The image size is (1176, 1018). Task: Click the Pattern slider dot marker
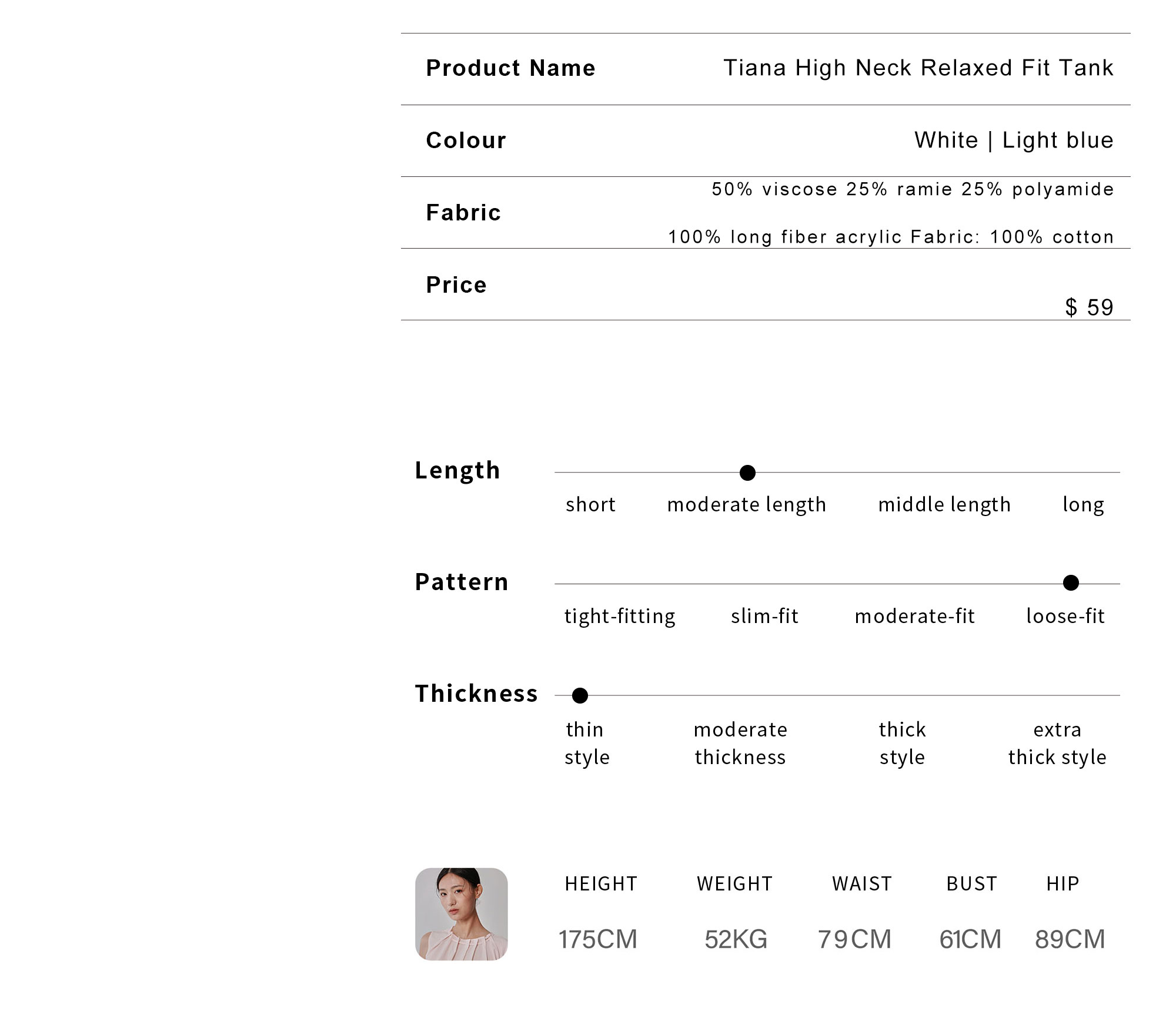[x=1071, y=583]
